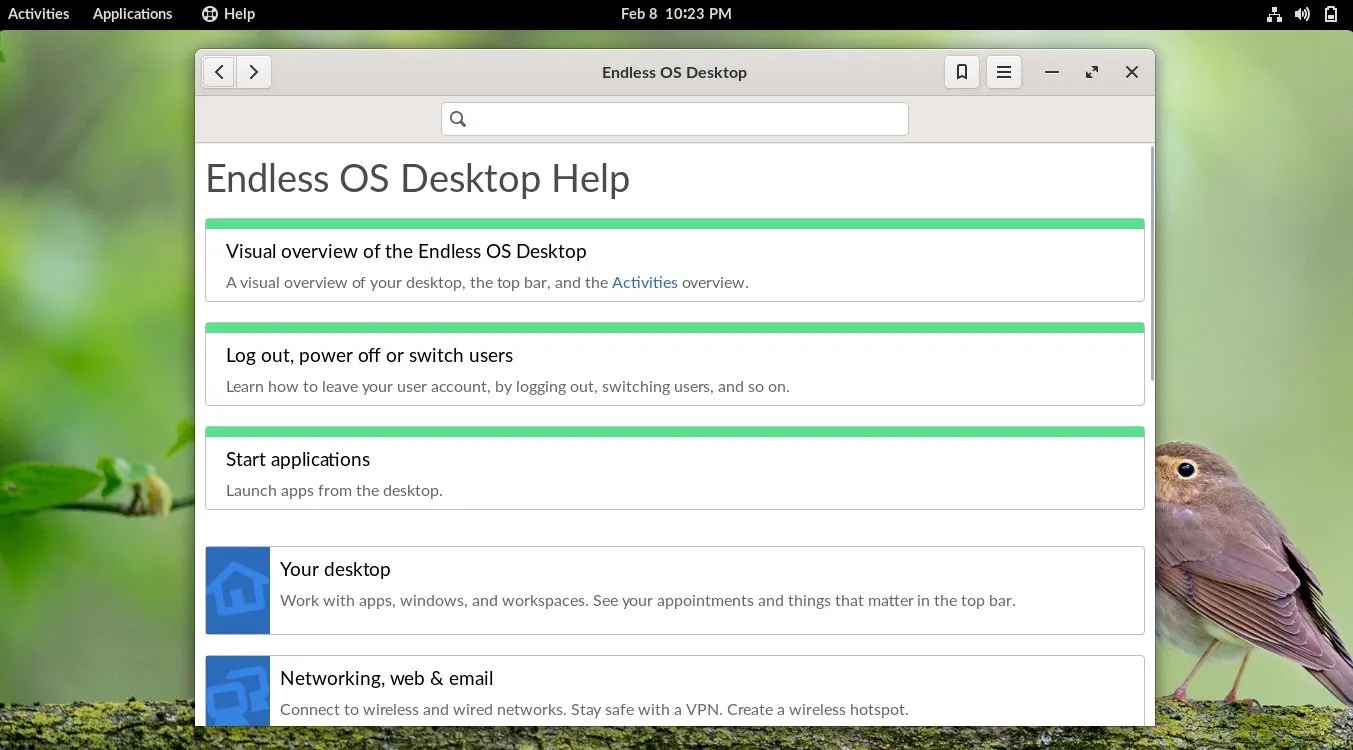Open the Activities menu in the top bar
1353x750 pixels.
tap(38, 13)
